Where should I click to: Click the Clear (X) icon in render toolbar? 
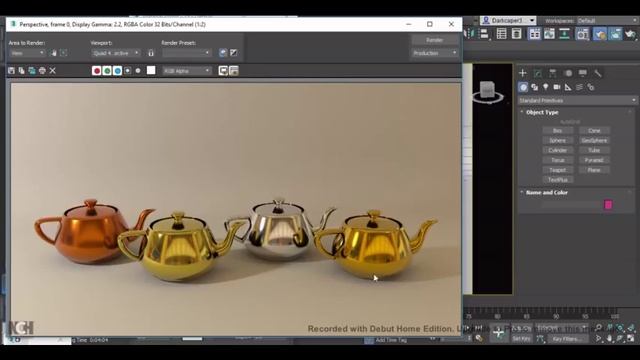click(53, 71)
